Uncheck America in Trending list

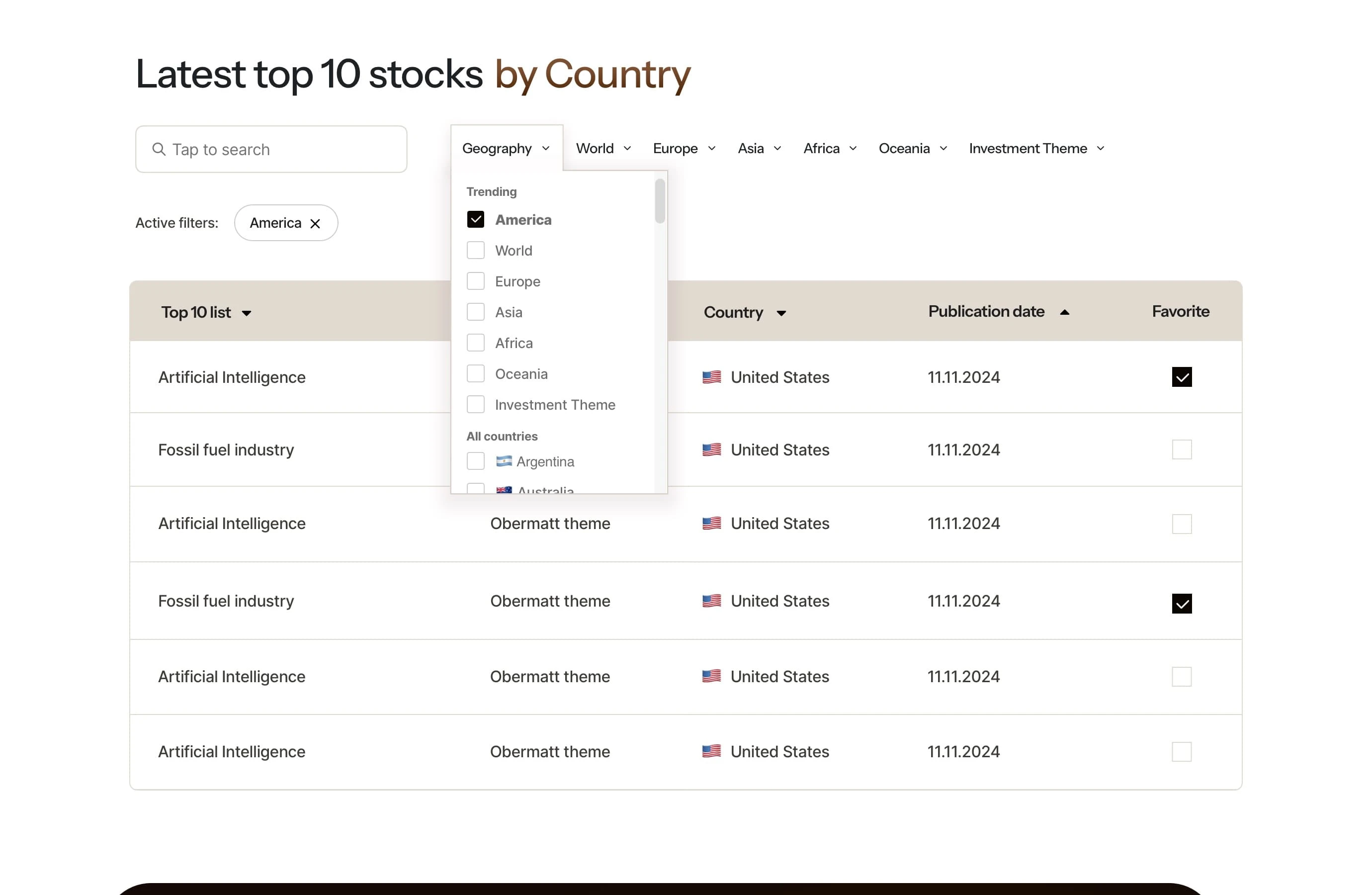[x=476, y=220]
